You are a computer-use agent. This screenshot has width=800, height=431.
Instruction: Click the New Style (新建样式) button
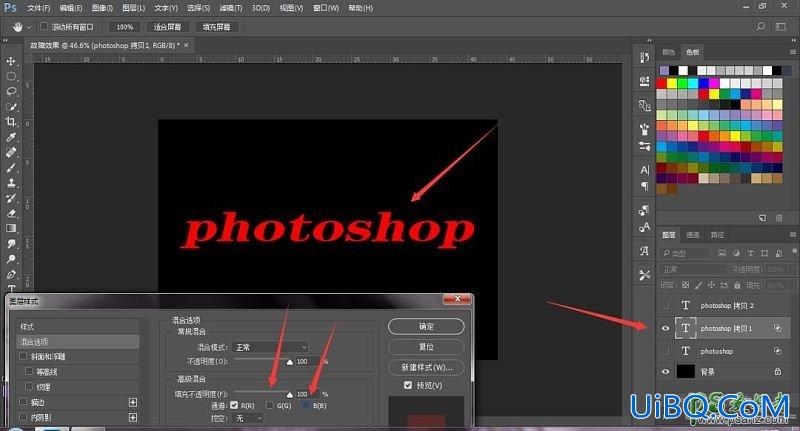tap(426, 367)
